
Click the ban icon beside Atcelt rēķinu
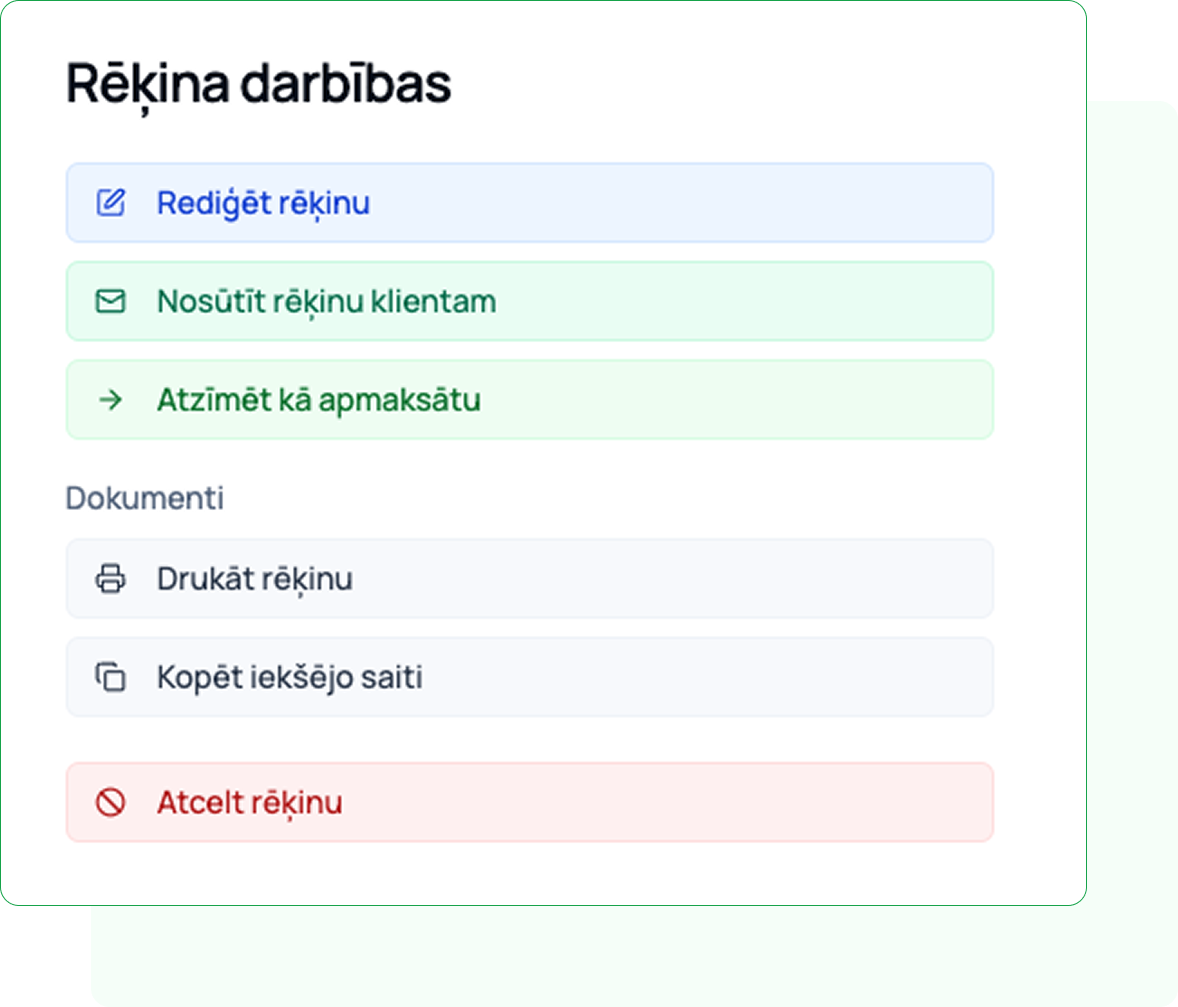pyautogui.click(x=110, y=803)
